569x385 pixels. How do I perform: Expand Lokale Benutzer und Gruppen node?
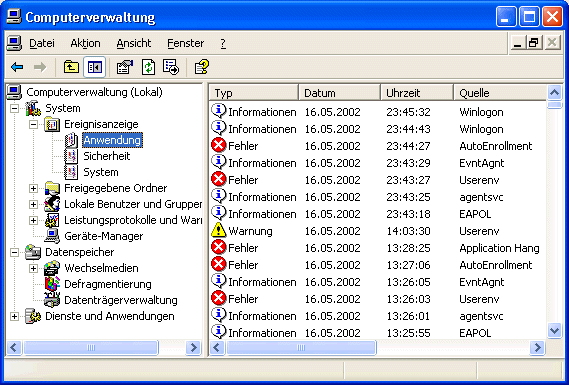coord(33,204)
